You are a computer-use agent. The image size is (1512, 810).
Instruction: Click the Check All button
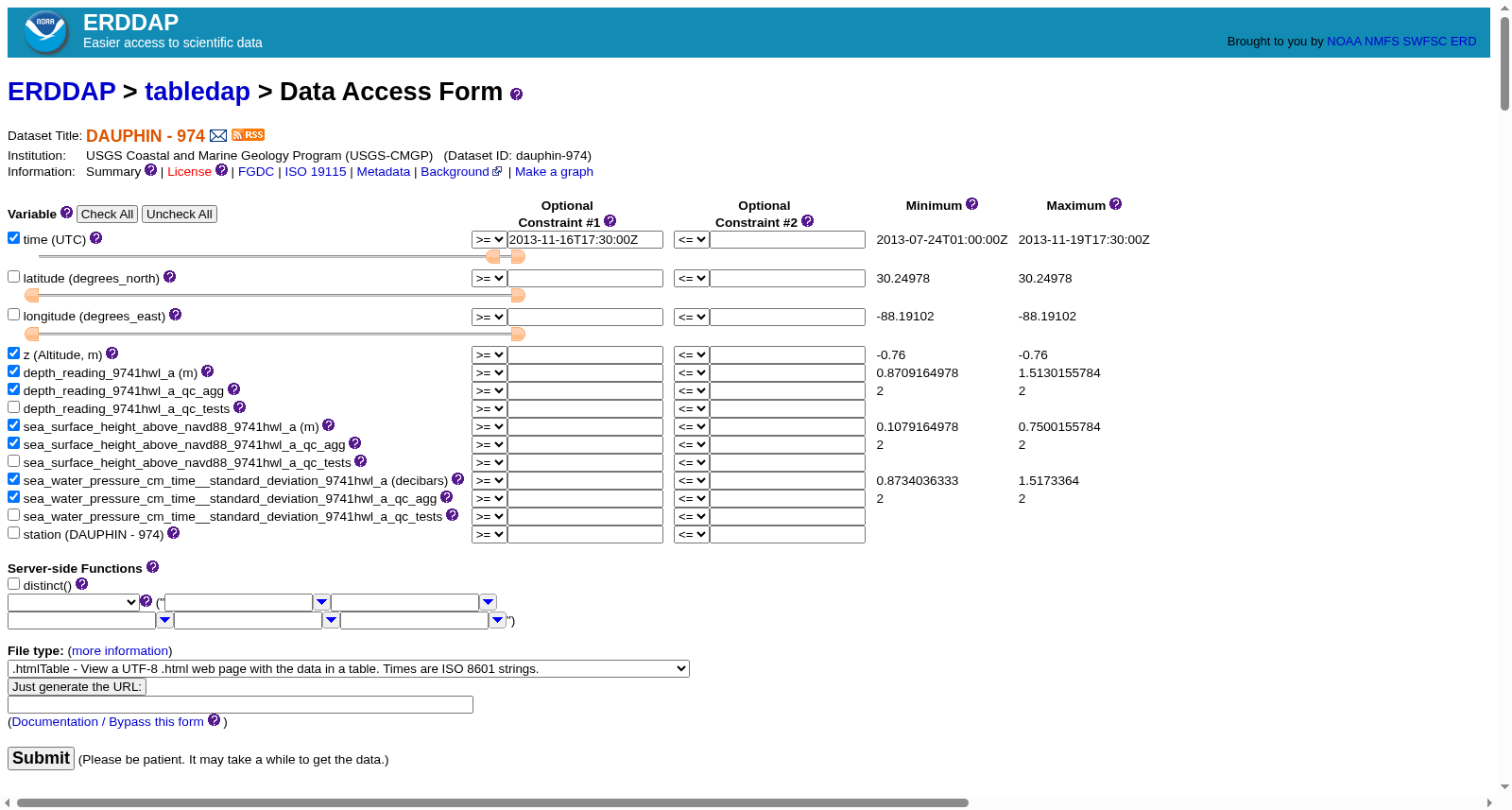coord(107,215)
